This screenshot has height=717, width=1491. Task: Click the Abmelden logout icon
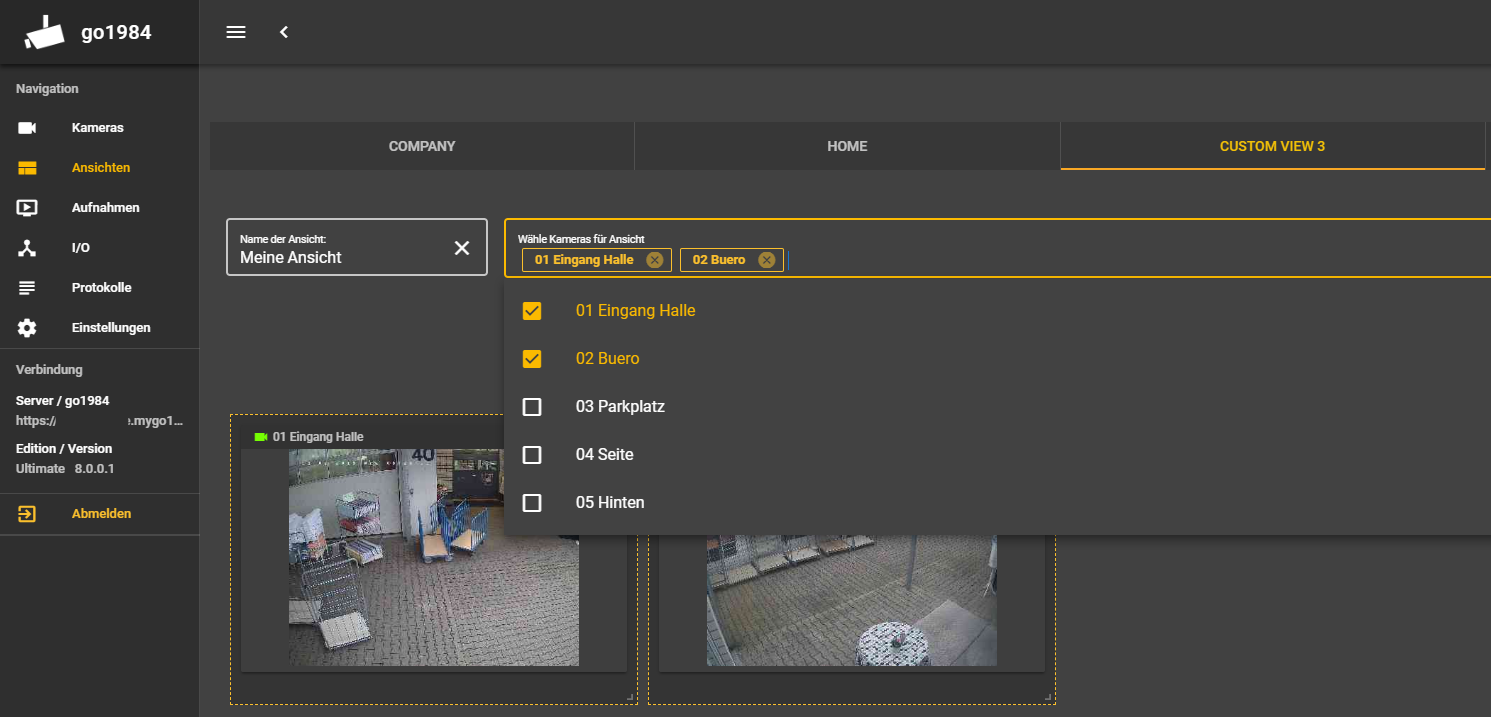[27, 514]
